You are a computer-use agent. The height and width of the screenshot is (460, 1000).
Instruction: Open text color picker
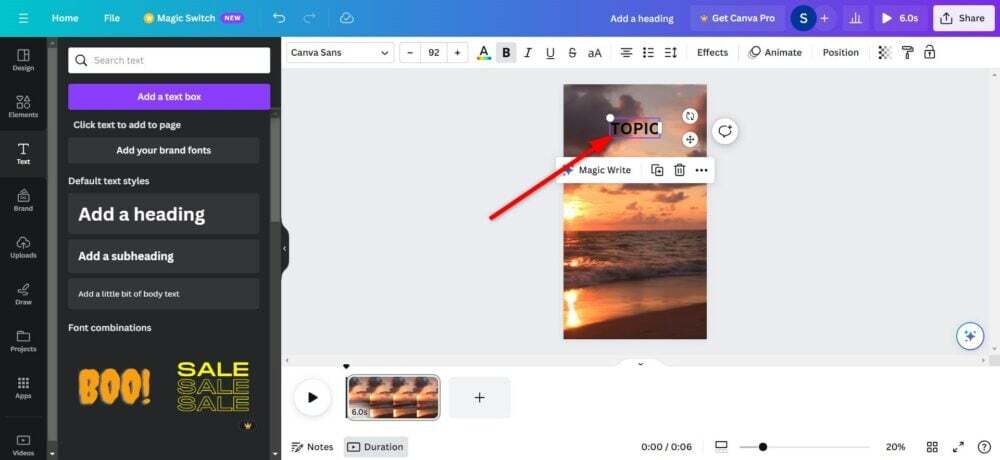pyautogui.click(x=484, y=53)
